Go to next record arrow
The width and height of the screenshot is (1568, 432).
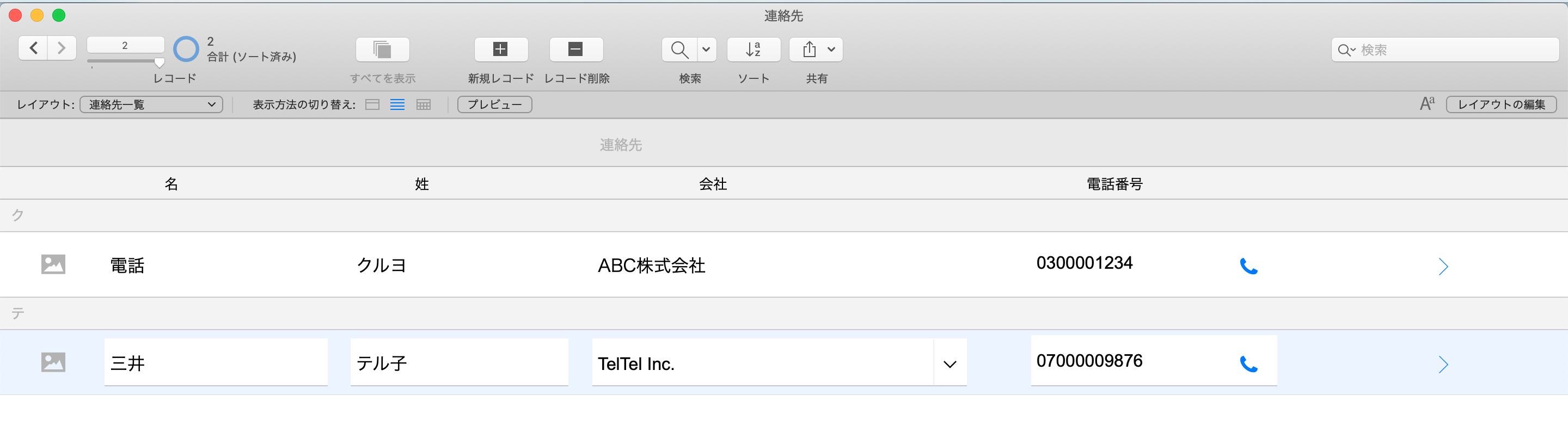[62, 48]
